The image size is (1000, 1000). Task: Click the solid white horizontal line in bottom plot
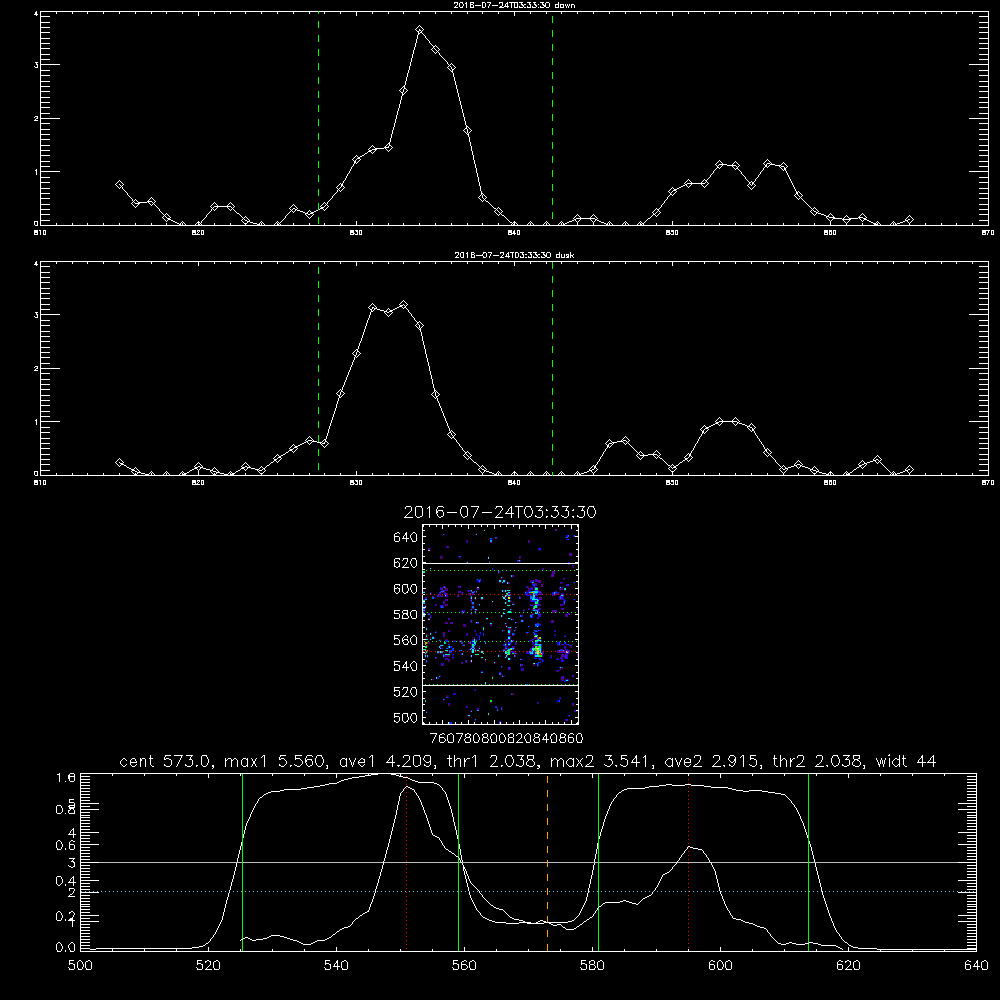pyautogui.click(x=528, y=862)
